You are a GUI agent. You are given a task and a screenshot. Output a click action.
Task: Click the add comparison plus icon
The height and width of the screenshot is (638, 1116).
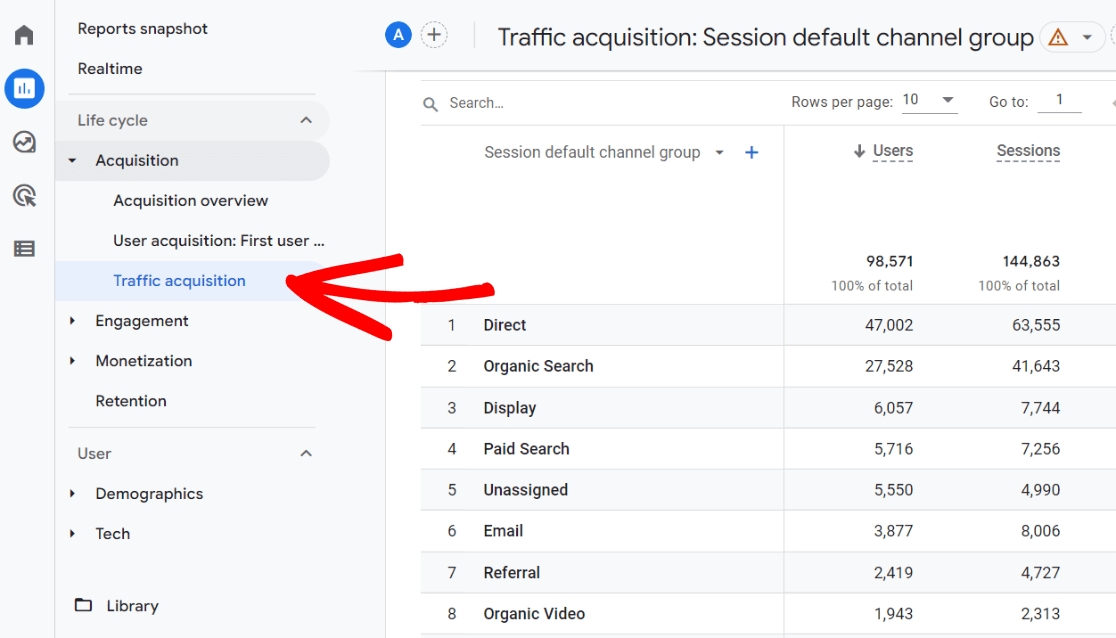(434, 36)
